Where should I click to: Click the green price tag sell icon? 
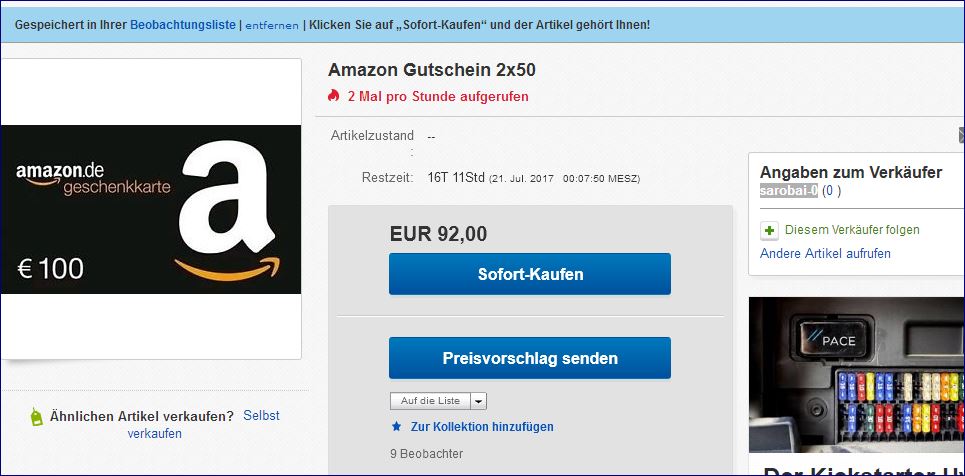click(x=37, y=417)
